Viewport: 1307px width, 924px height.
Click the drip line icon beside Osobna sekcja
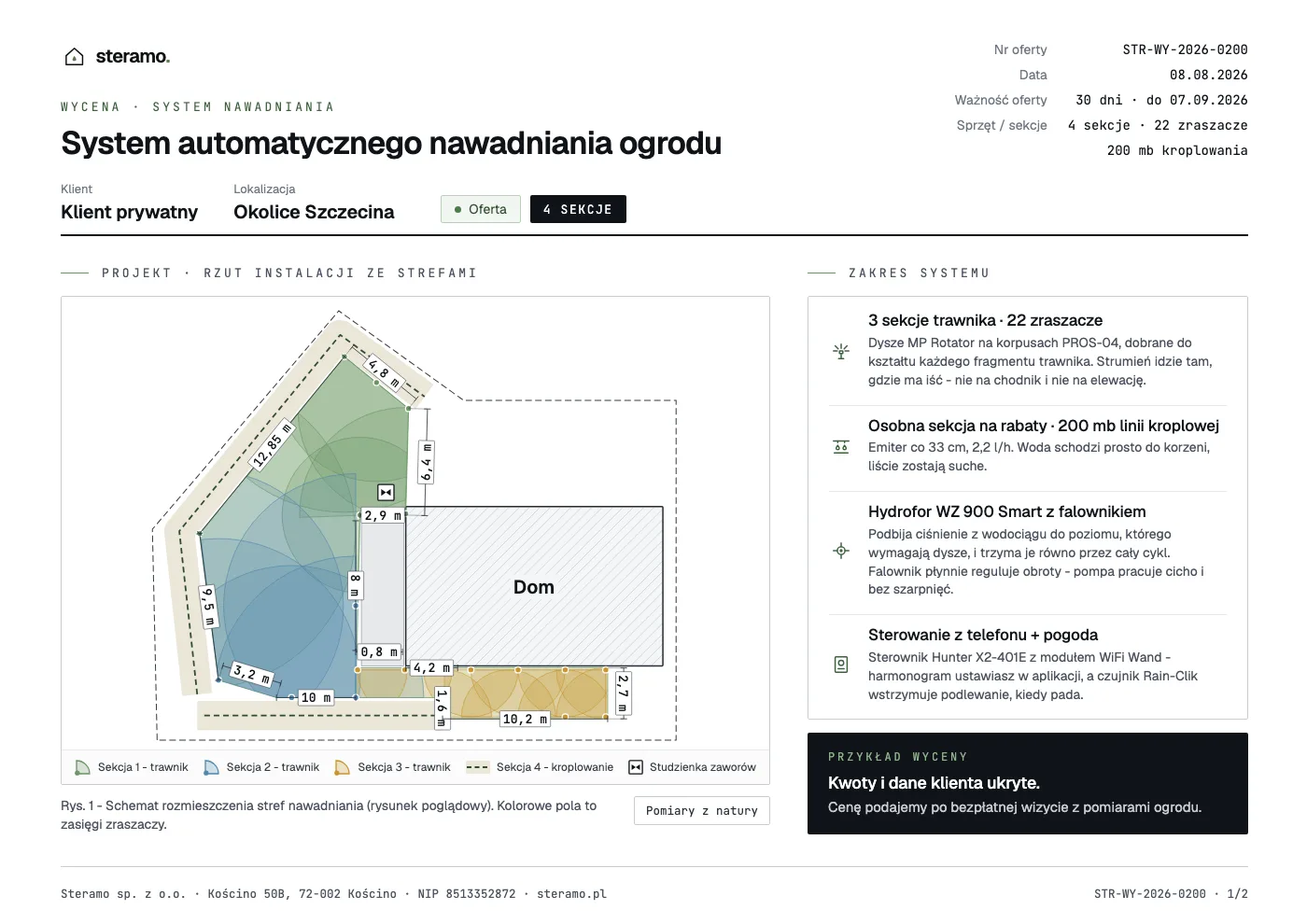point(841,447)
